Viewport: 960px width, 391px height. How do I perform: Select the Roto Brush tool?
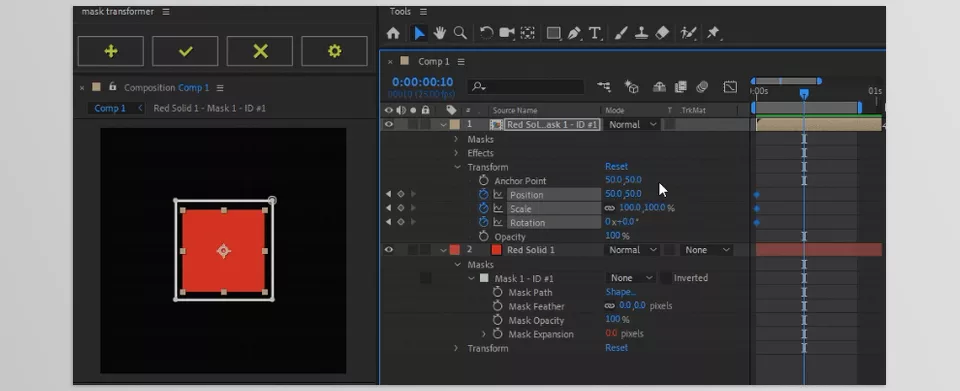click(x=688, y=33)
